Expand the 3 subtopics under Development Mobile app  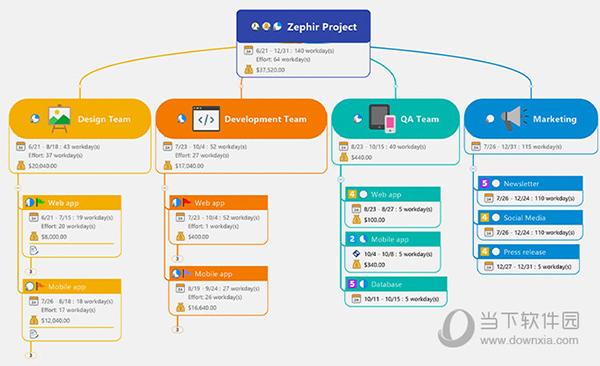pyautogui.click(x=177, y=329)
